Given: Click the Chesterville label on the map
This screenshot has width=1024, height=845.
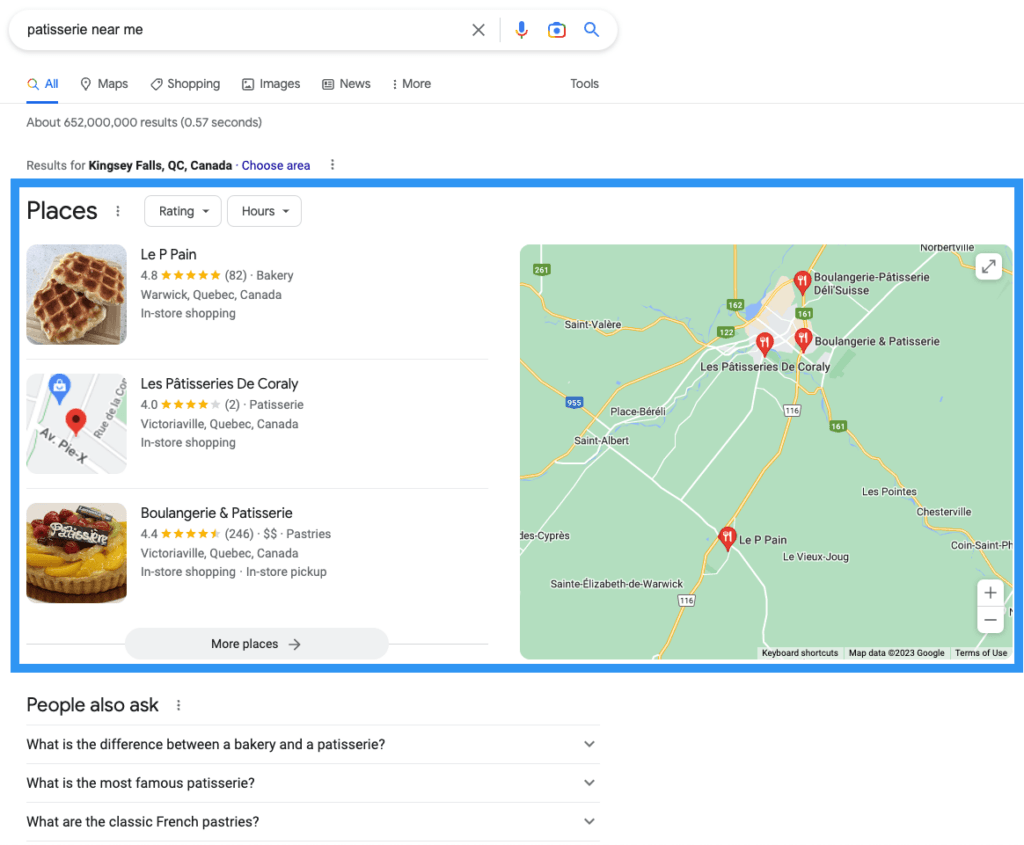Looking at the screenshot, I should click(x=944, y=512).
